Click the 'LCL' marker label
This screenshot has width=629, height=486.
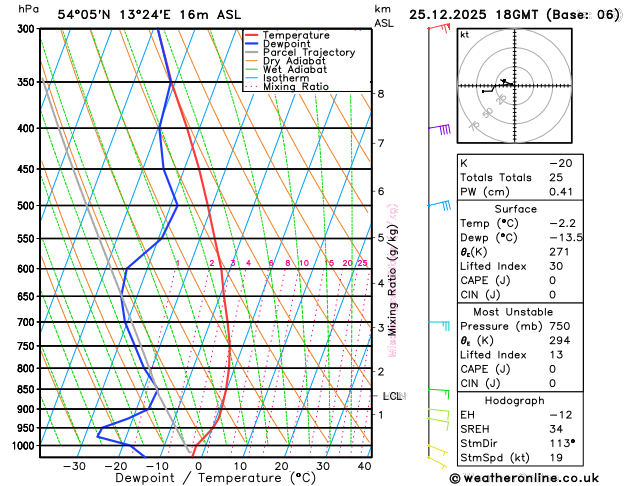tap(392, 396)
